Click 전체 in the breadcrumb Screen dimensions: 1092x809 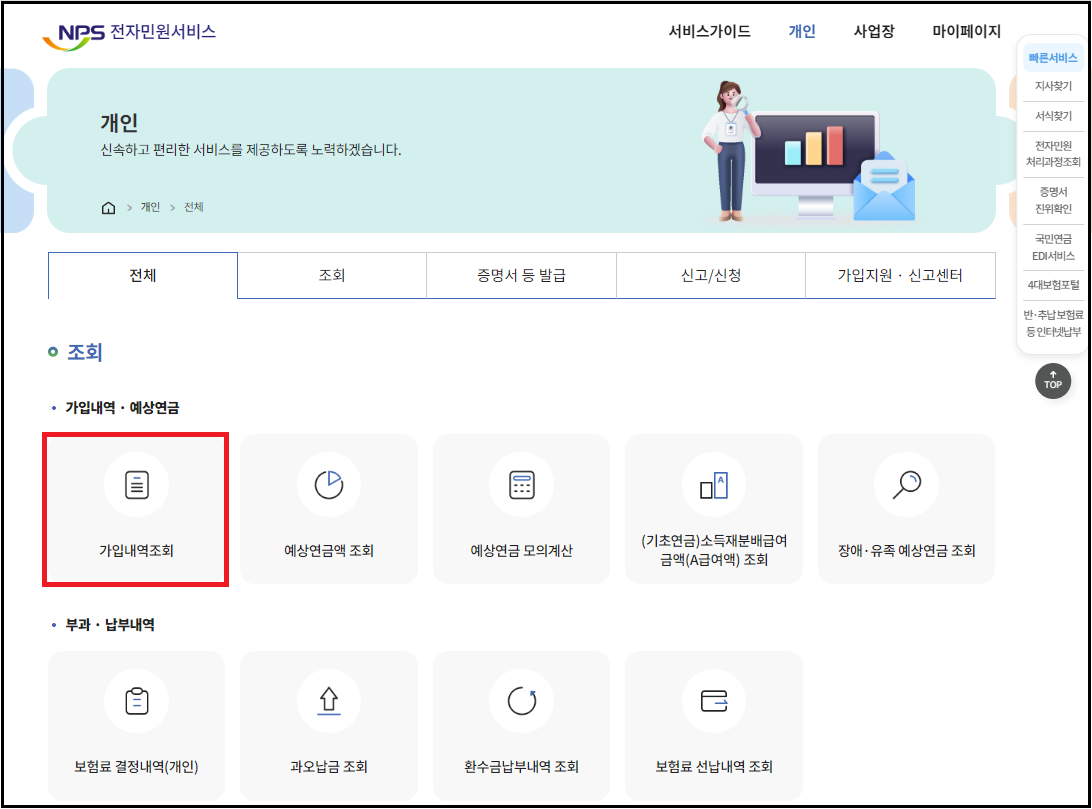(194, 207)
